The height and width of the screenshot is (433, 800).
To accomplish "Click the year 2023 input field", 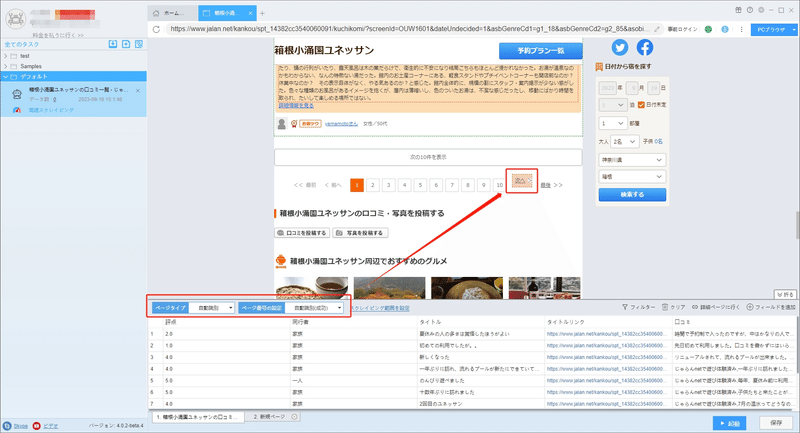I will coord(608,88).
